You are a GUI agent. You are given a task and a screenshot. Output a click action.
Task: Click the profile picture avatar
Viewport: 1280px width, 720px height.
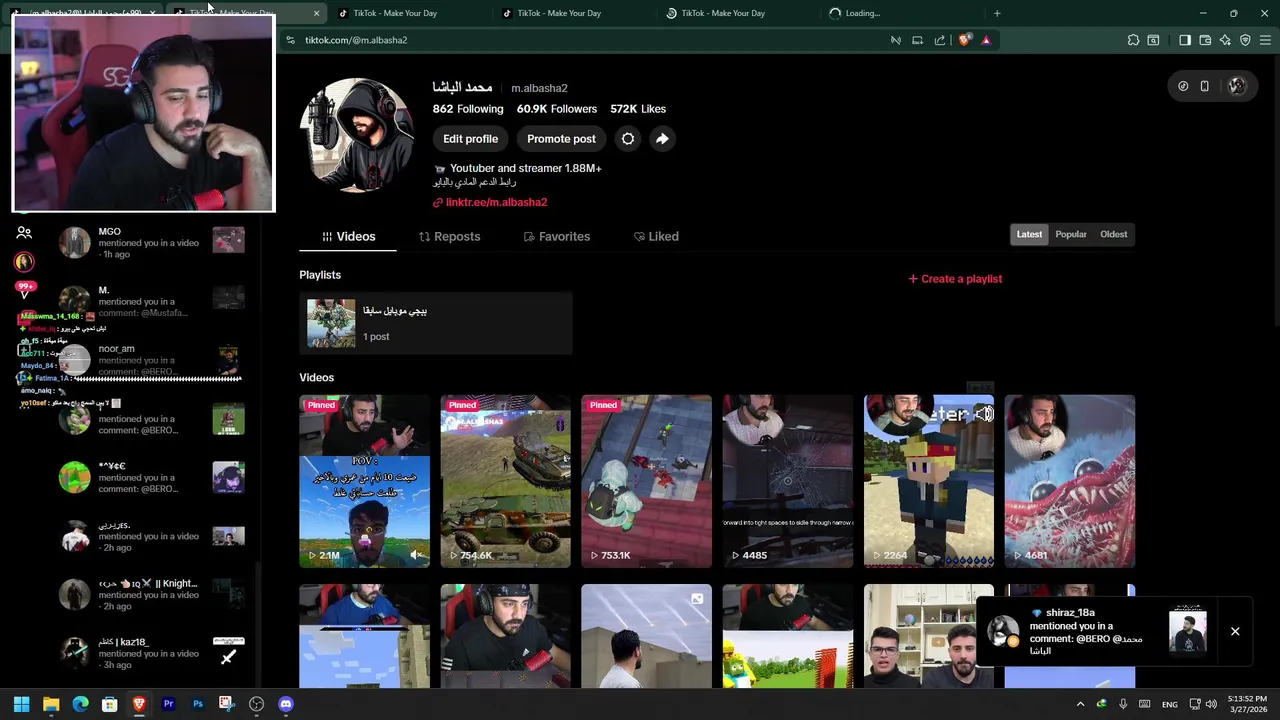tap(357, 135)
